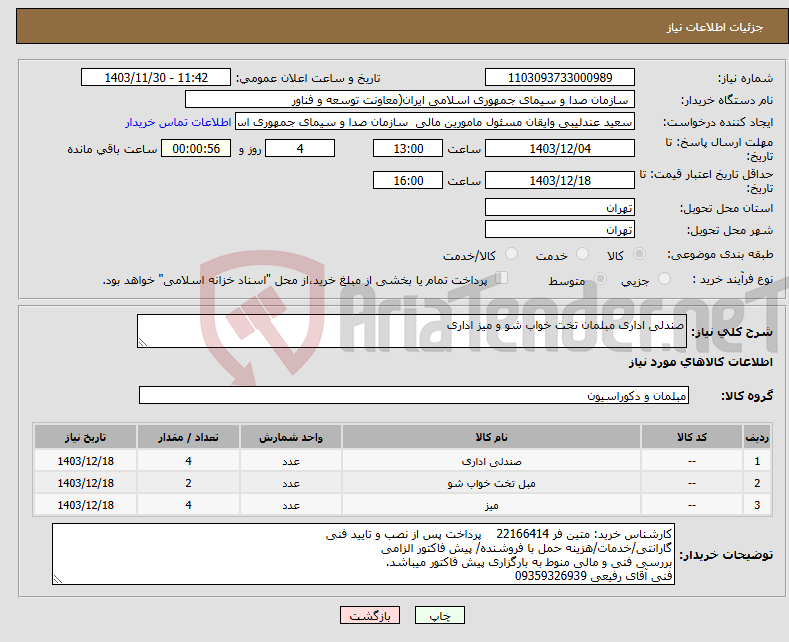Viewport: 789px width, 642px height.
Task: Toggle the اسناد خزانه اسلامی payment checkbox
Action: [x=502, y=277]
